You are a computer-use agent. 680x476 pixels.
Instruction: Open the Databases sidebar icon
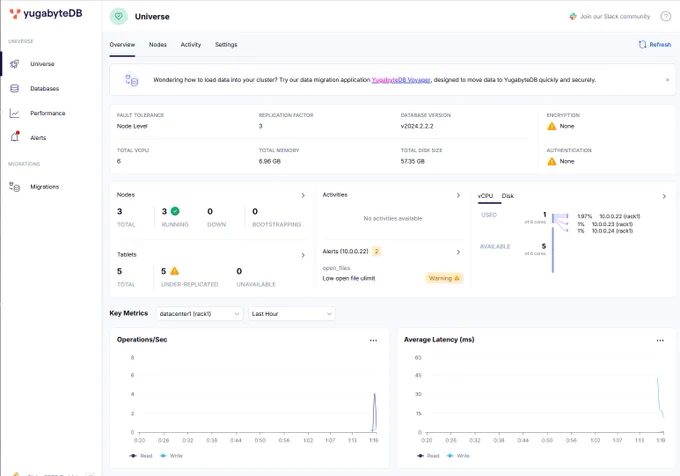coord(14,88)
